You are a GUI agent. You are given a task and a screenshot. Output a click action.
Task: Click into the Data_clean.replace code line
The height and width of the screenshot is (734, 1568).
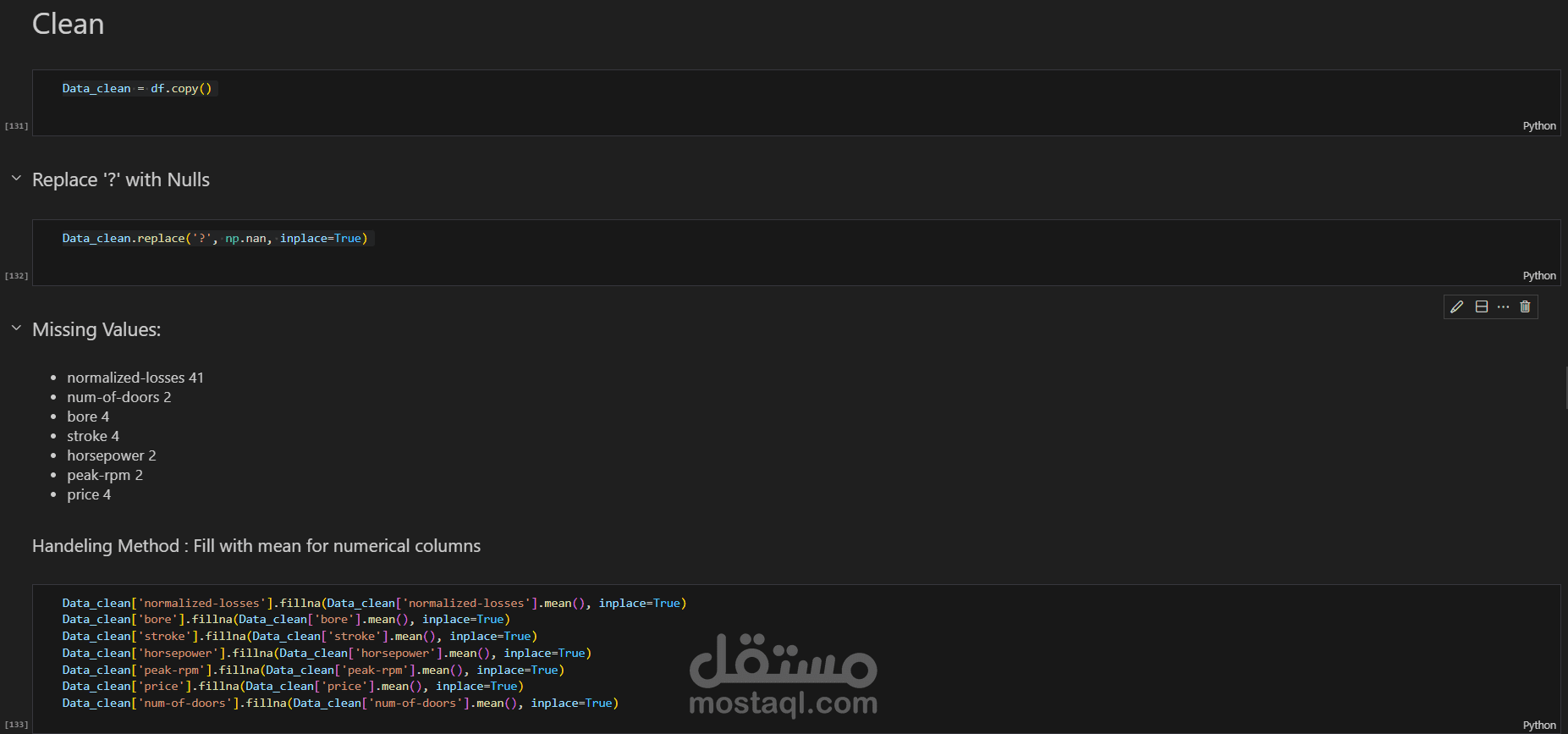(215, 239)
